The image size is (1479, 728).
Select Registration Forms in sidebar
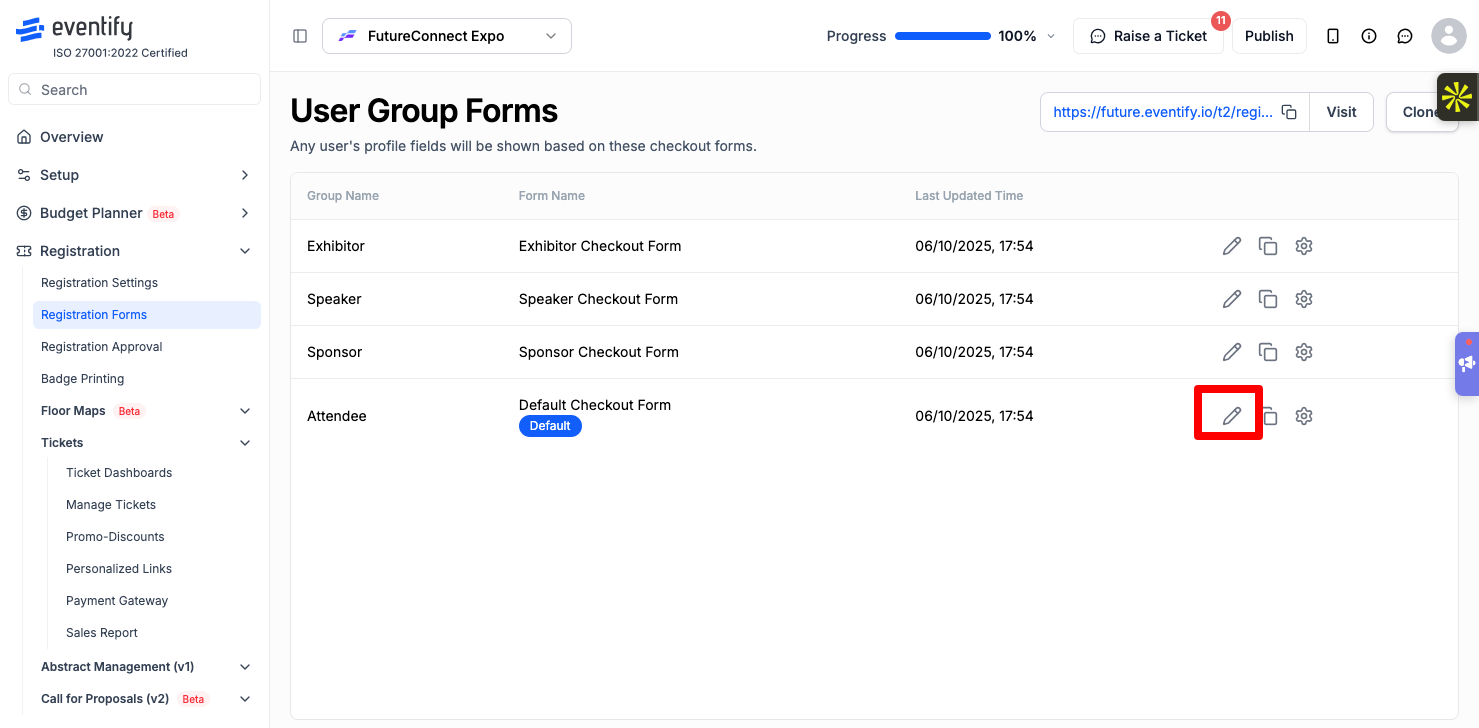(x=147, y=315)
